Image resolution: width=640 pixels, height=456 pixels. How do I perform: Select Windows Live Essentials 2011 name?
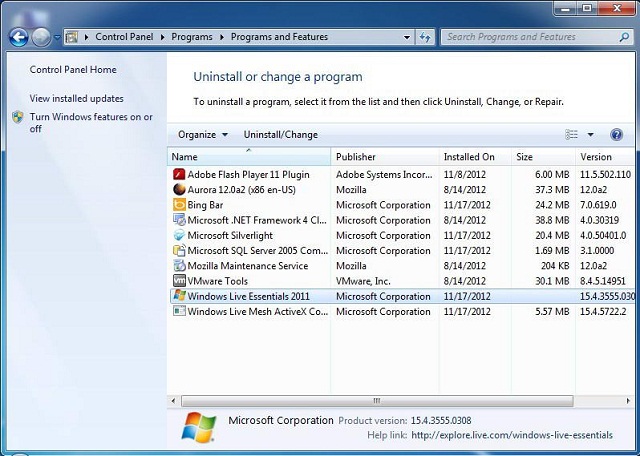coord(249,296)
